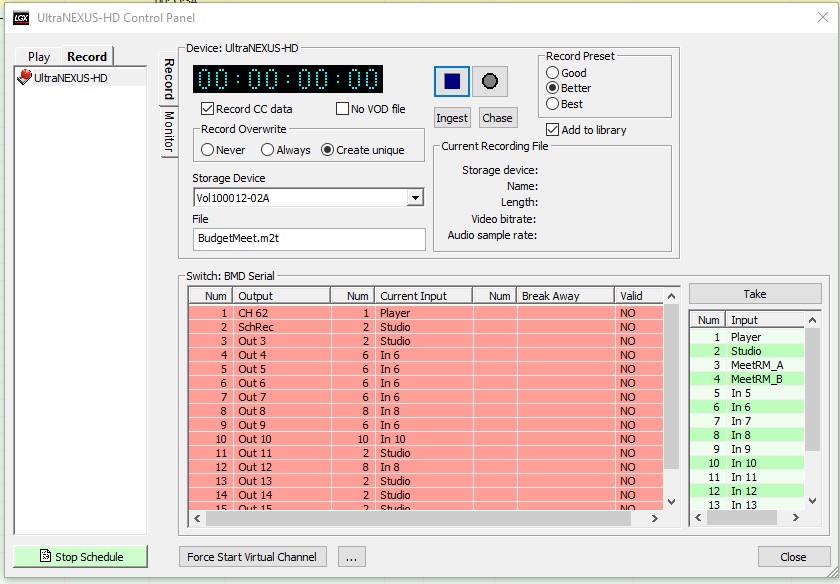Click the ellipsis button beside Force Start
Screen dimensions: 840x584
tap(351, 557)
